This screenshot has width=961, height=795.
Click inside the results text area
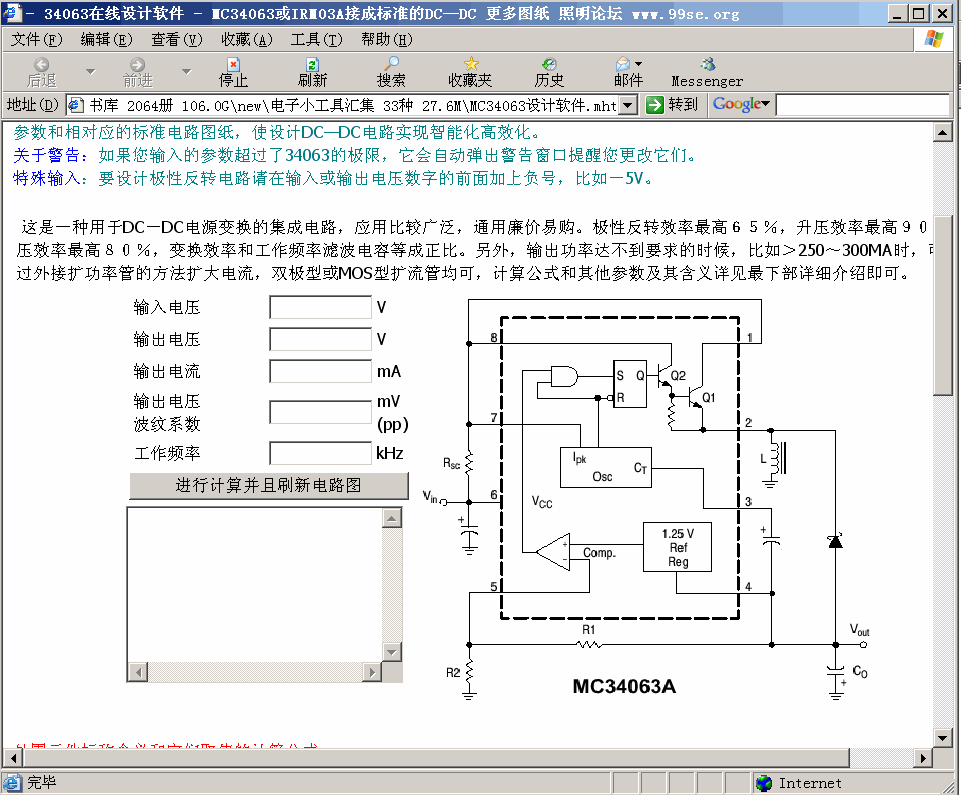[x=254, y=584]
